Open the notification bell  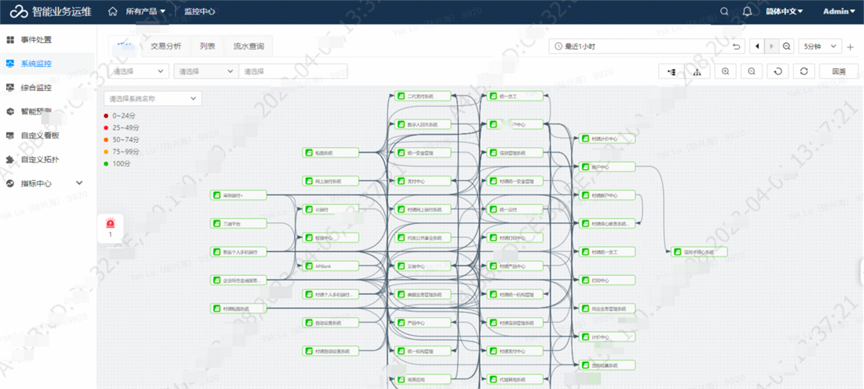747,11
